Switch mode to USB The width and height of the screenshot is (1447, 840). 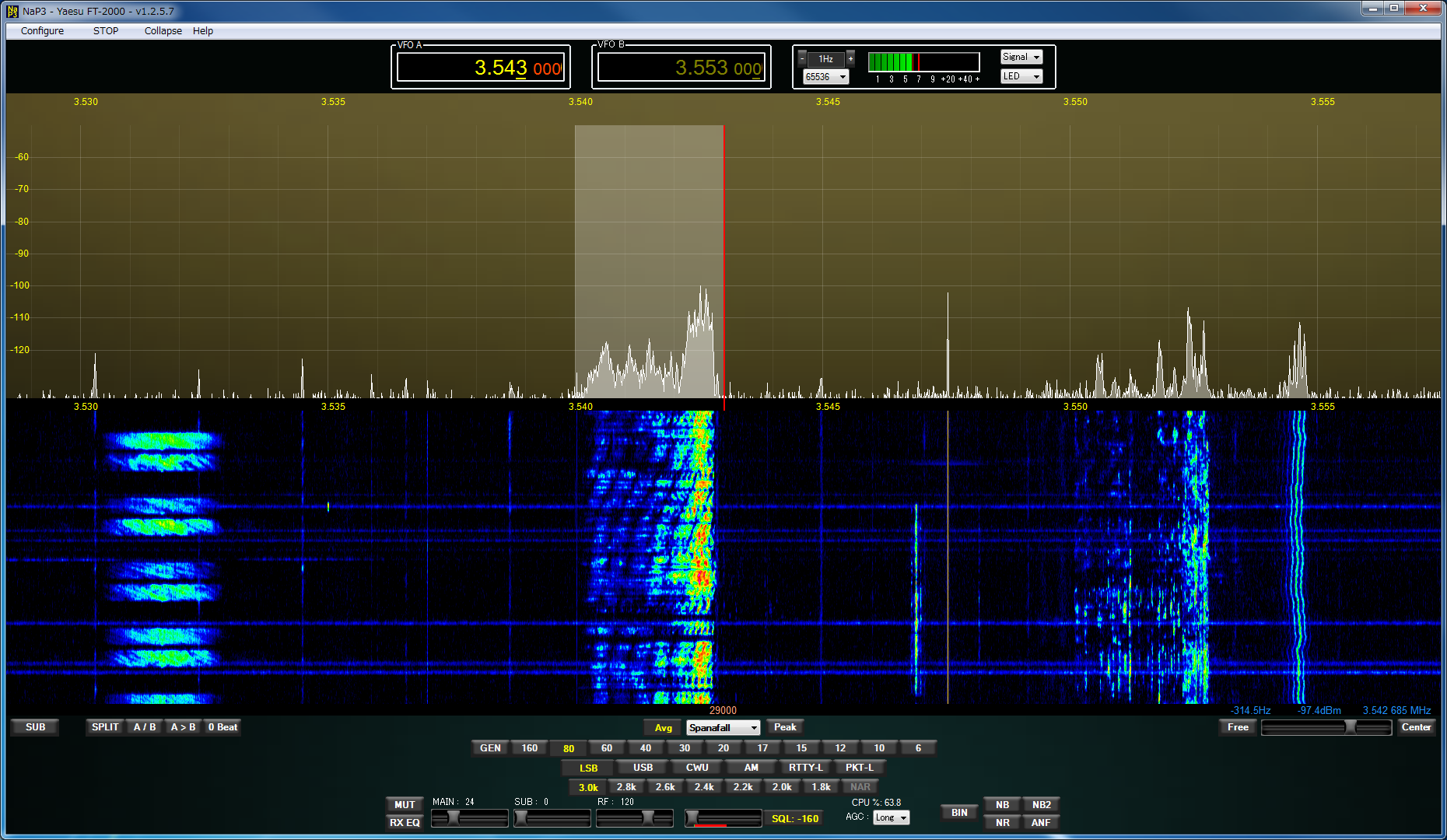[x=643, y=768]
